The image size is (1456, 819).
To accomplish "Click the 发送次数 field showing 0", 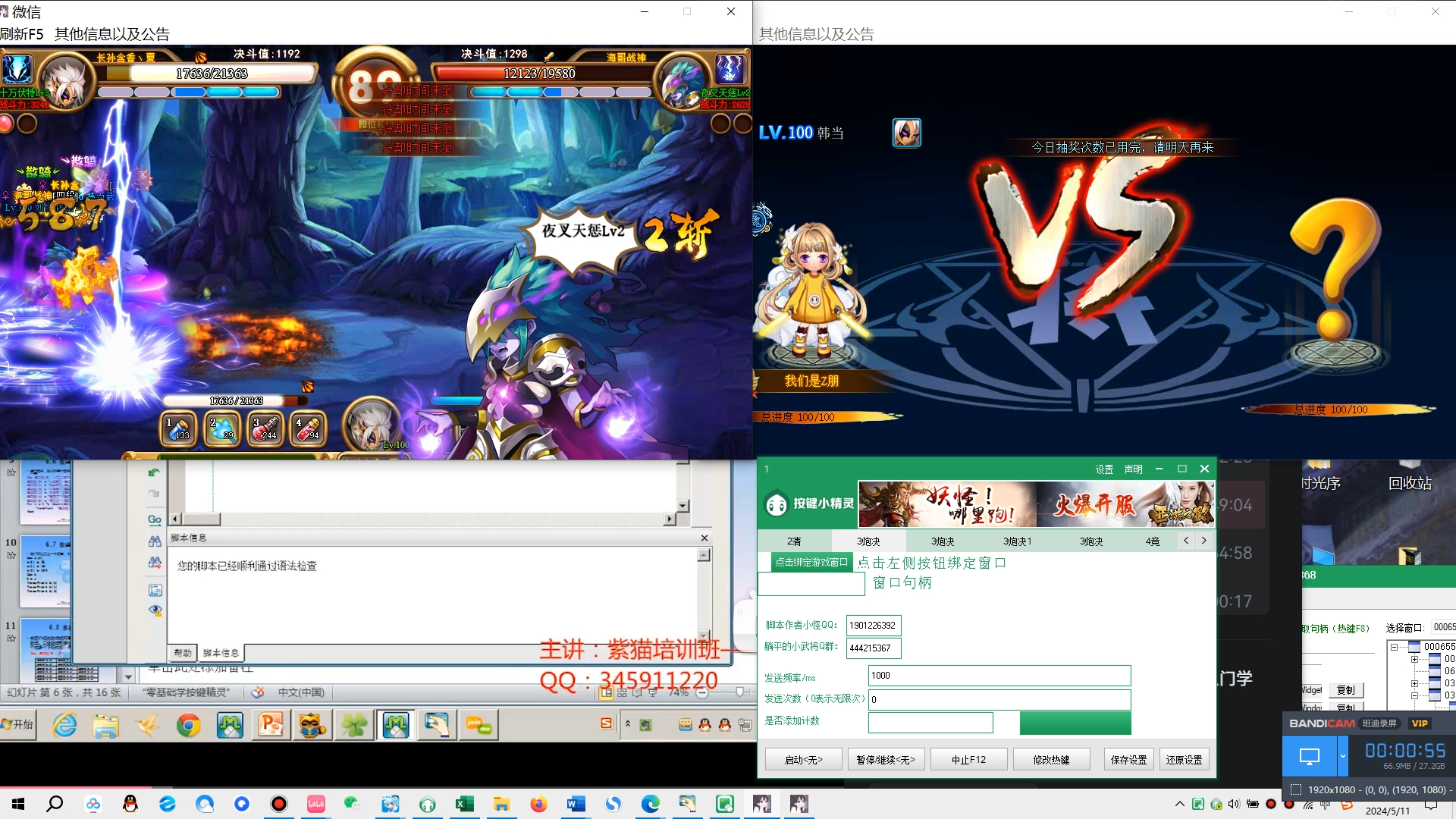I will click(x=999, y=699).
